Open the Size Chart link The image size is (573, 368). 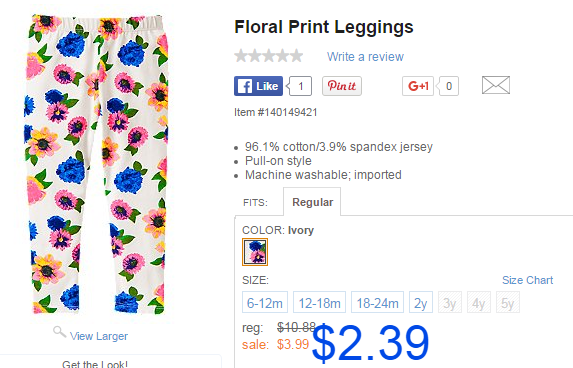coord(527,280)
